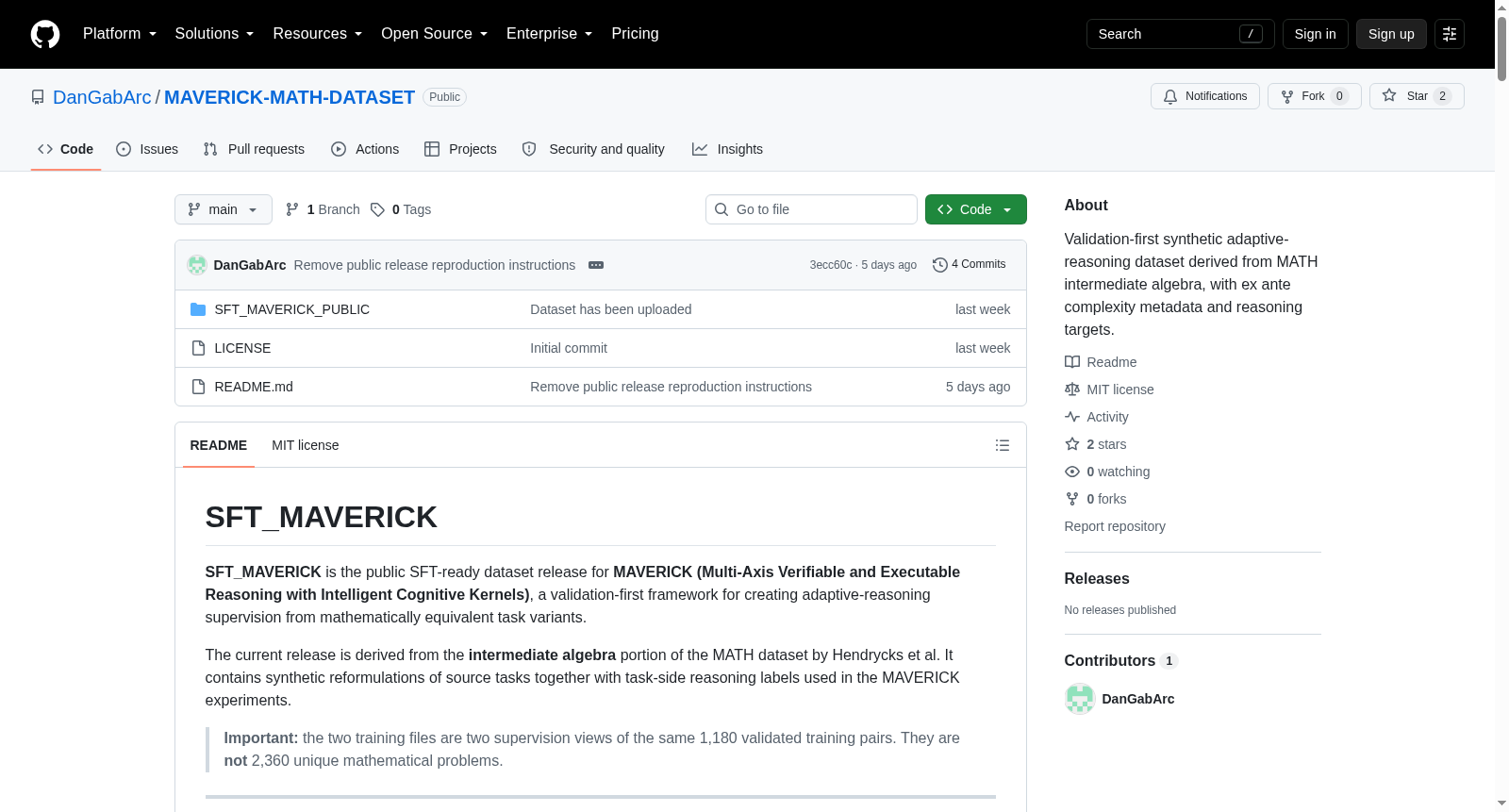Open the LICENSE file
The width and height of the screenshot is (1509, 812).
click(x=242, y=348)
